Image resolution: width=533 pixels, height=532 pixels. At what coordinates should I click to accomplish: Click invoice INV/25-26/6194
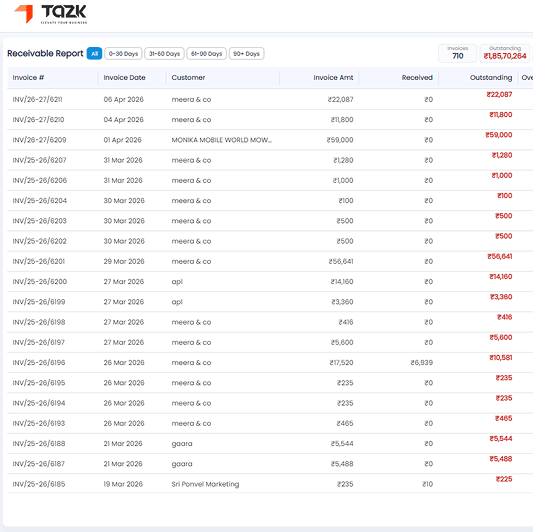(39, 403)
